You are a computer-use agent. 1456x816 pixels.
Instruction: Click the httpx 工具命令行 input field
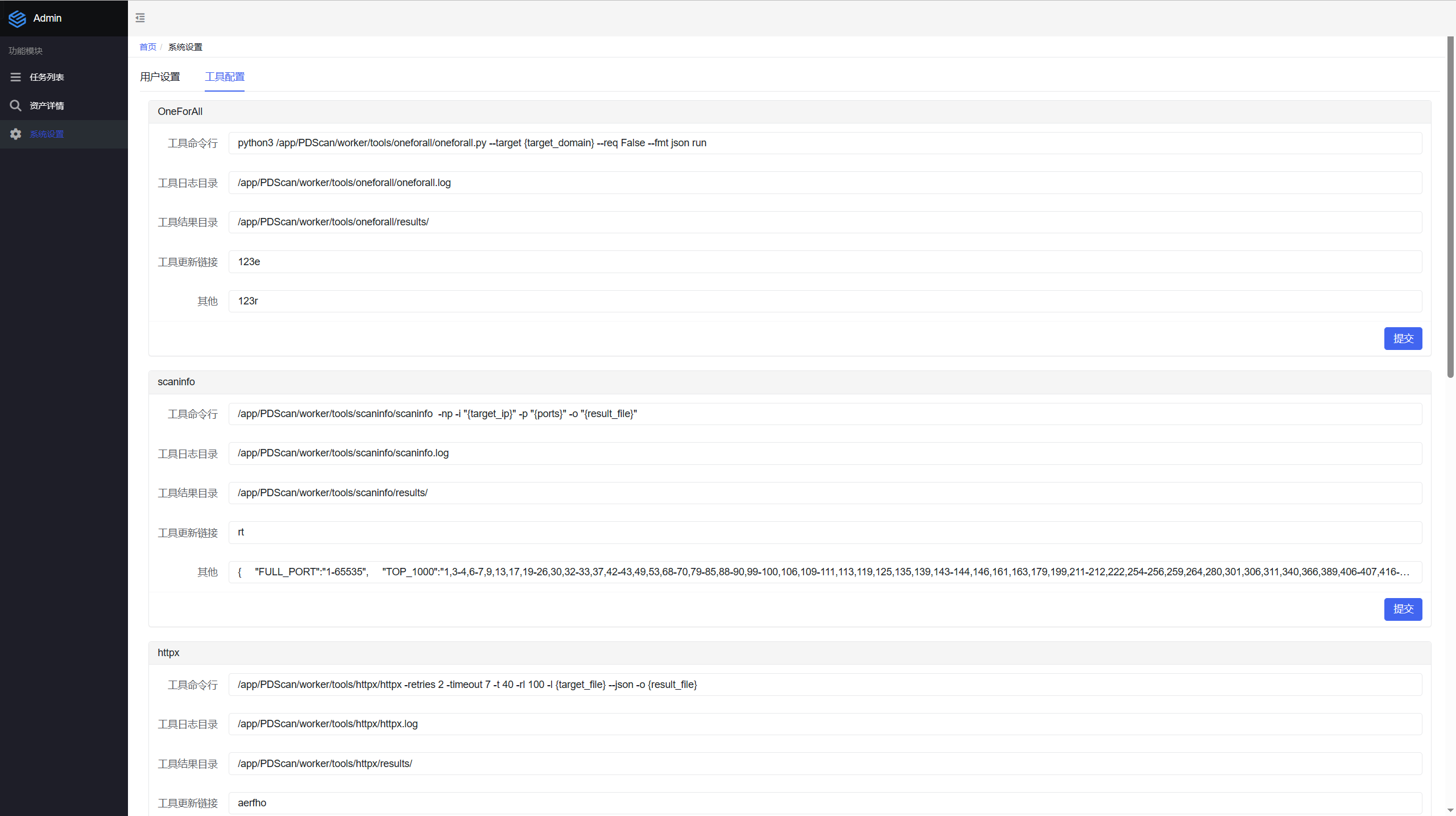[x=825, y=685]
